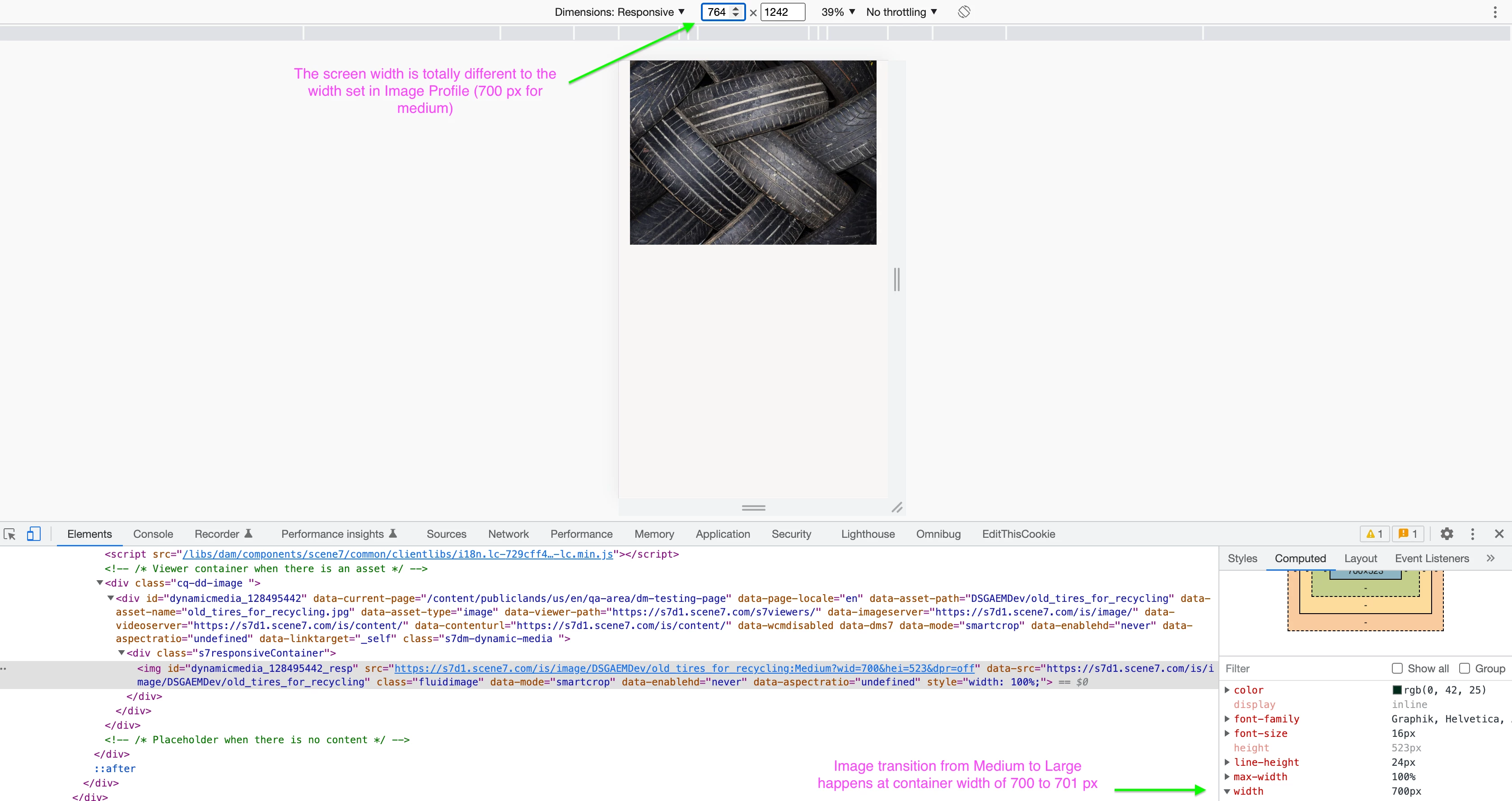
Task: Click the rotate device icon
Action: coord(964,12)
